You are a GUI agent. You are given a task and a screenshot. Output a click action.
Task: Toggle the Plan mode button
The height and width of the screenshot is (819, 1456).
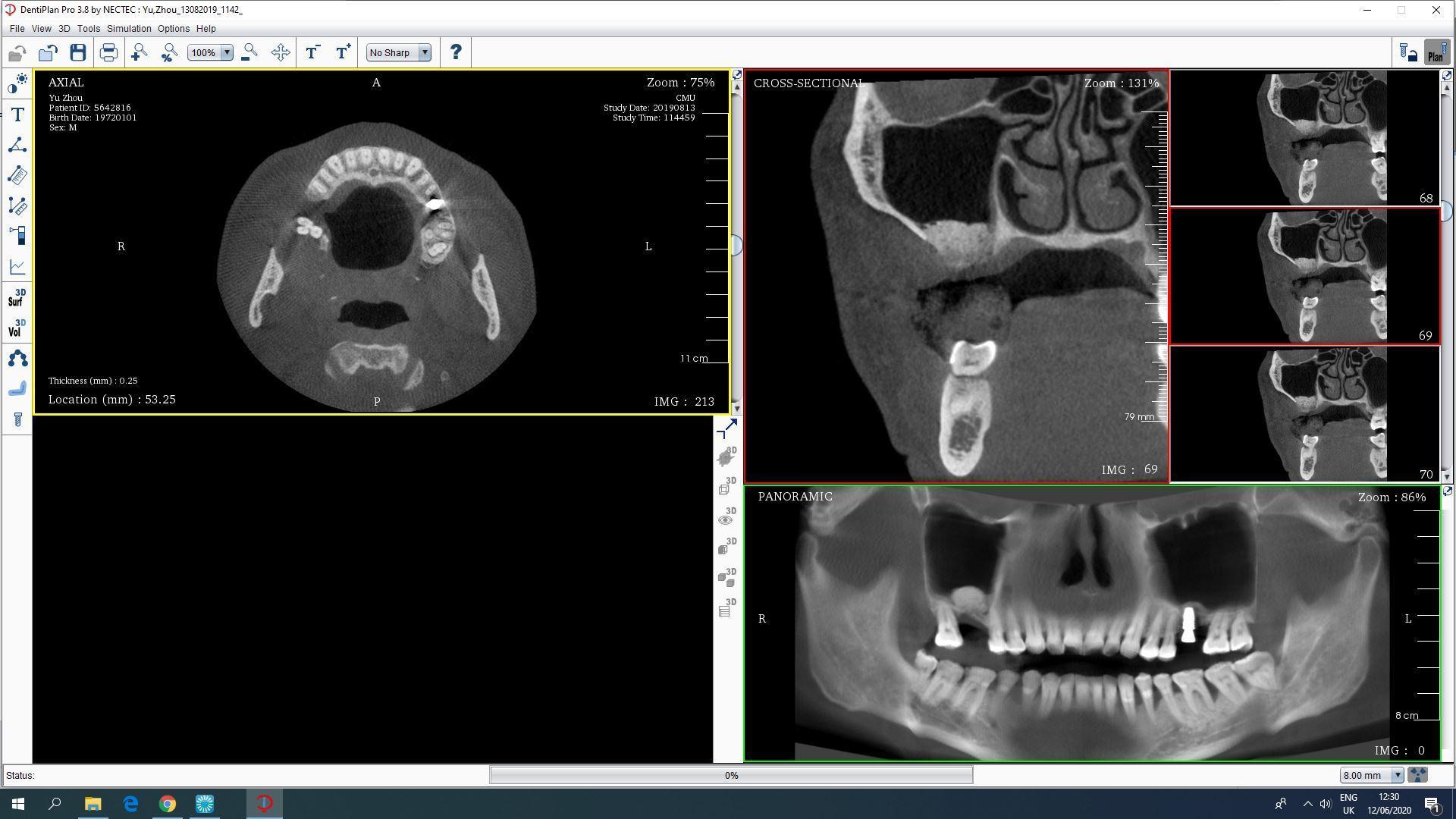pyautogui.click(x=1436, y=52)
